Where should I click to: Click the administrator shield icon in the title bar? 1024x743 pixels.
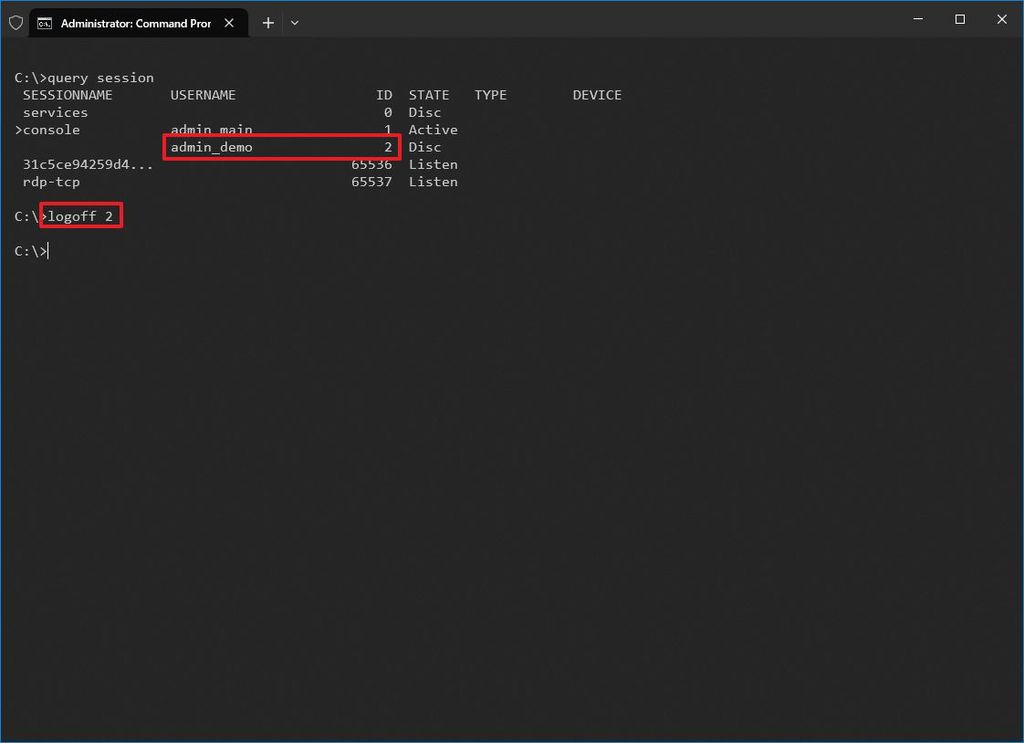click(15, 22)
